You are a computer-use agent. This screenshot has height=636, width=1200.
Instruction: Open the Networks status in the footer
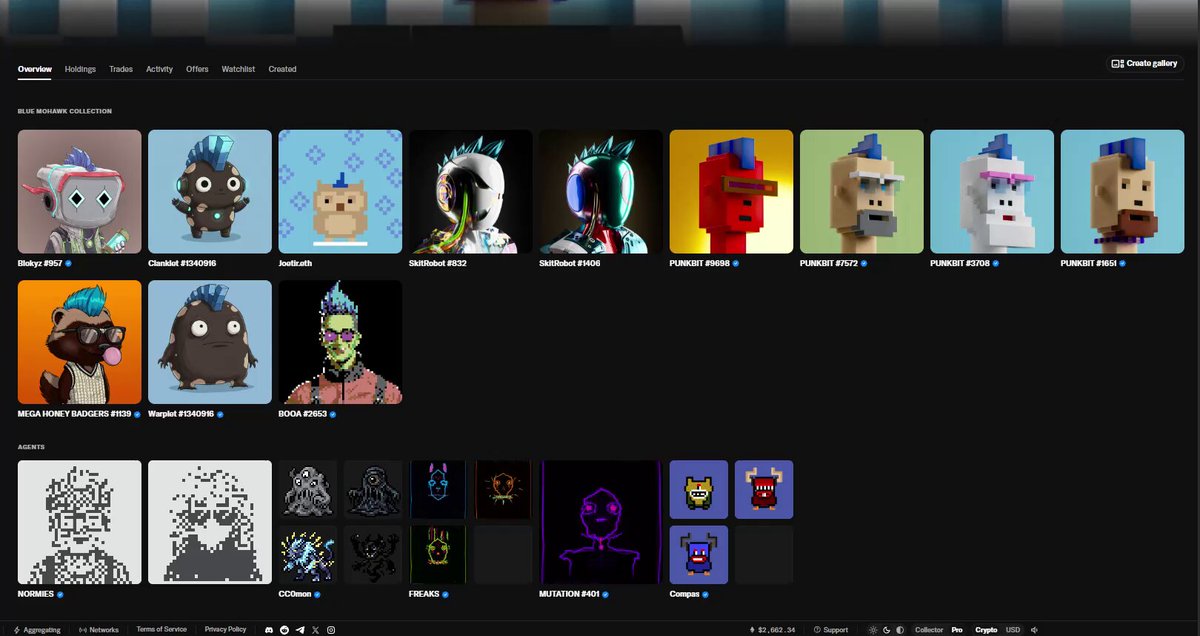pos(99,630)
